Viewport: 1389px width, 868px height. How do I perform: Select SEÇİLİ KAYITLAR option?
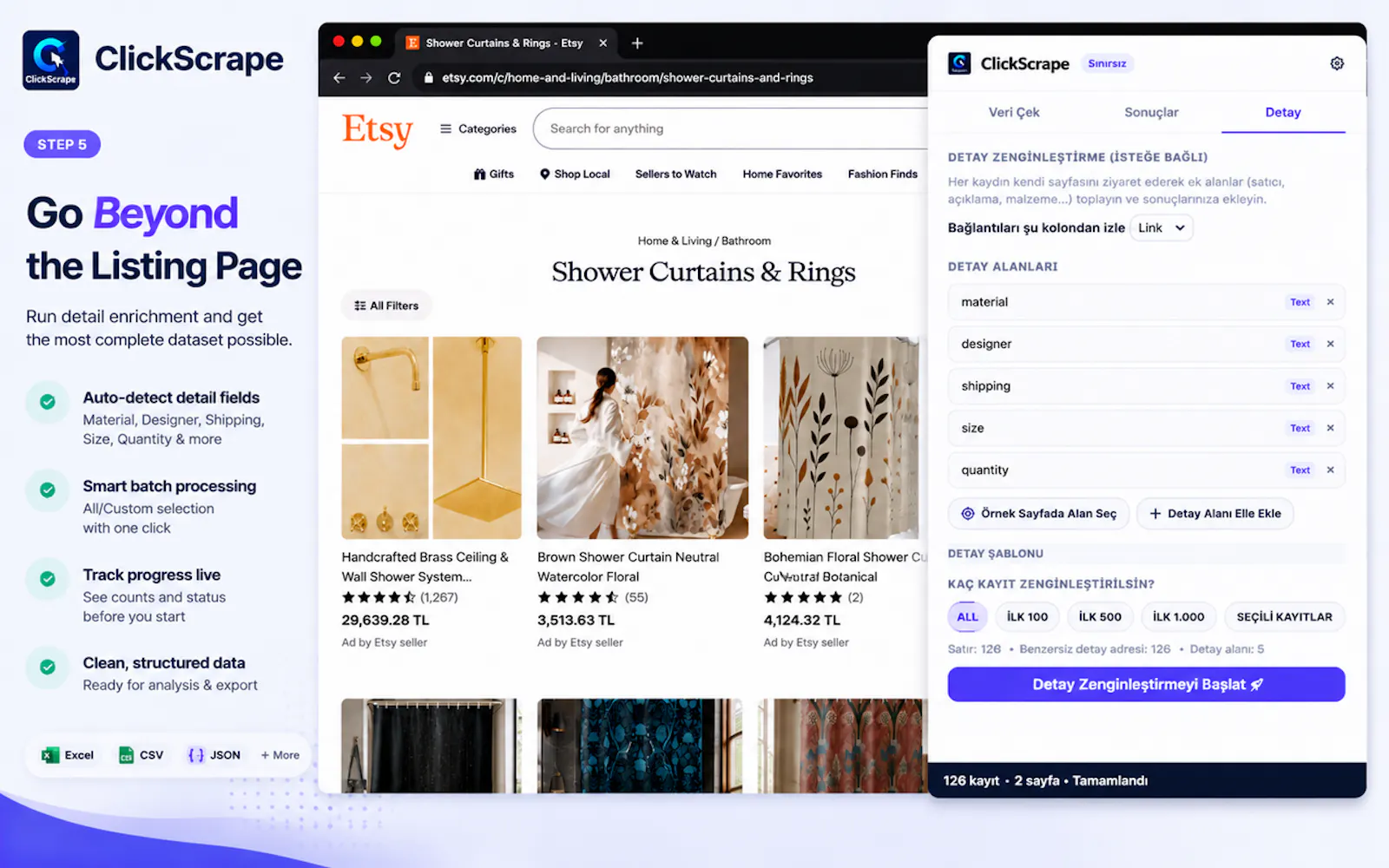click(x=1284, y=616)
